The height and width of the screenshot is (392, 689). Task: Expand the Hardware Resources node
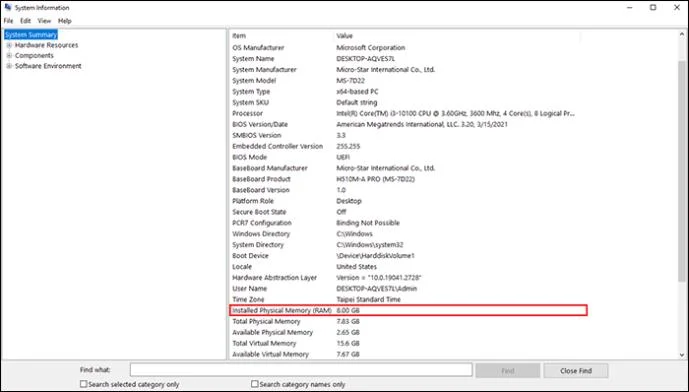9,45
